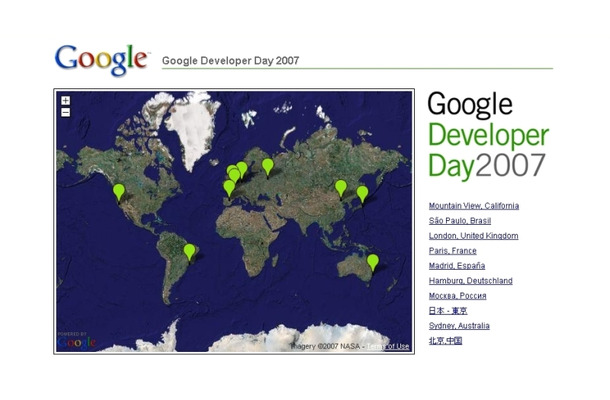The height and width of the screenshot is (400, 610).
Task: Click the Imagery ©2007 NASA attribution text
Action: point(325,346)
